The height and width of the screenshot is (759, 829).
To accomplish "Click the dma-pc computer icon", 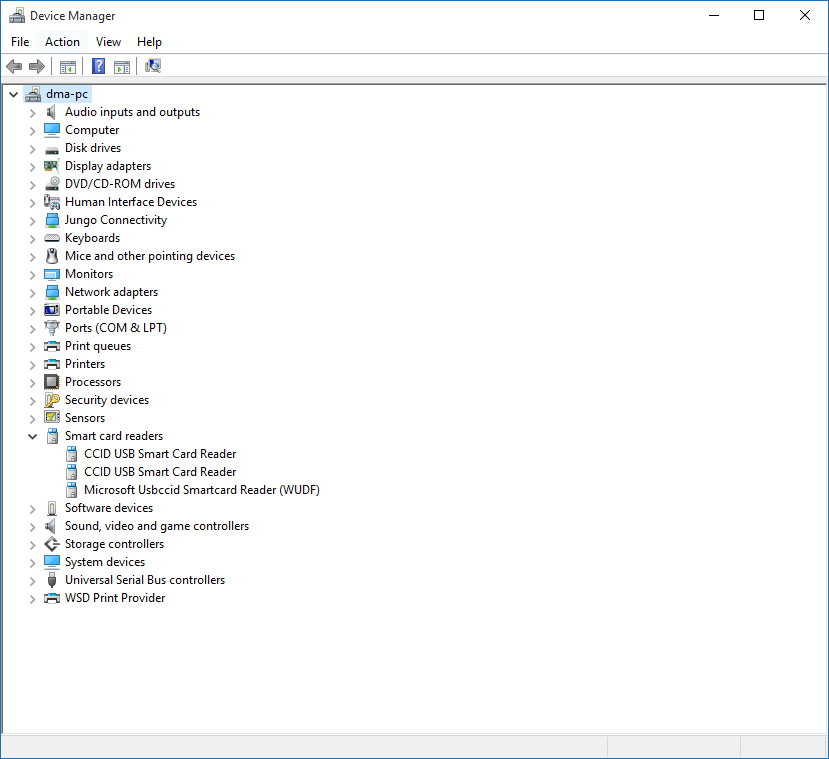I will pos(33,94).
